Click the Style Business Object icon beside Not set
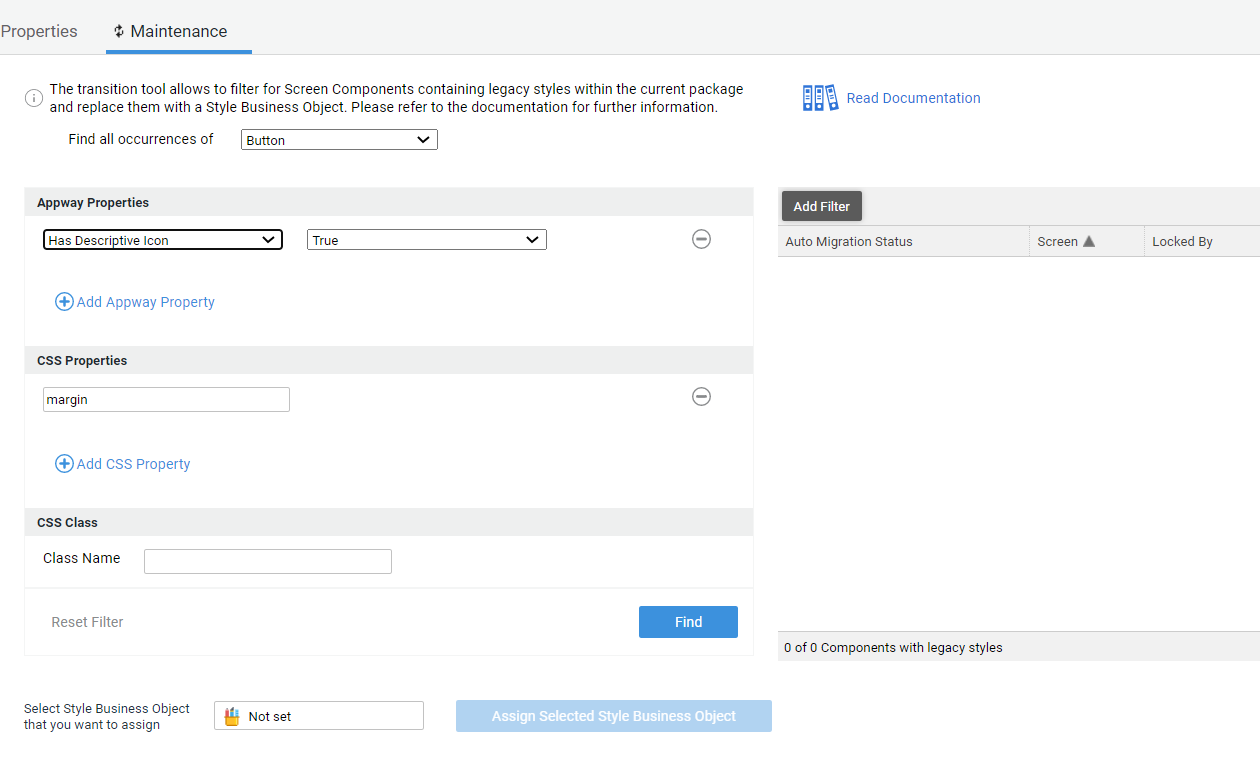Image resolution: width=1260 pixels, height=759 pixels. point(231,714)
